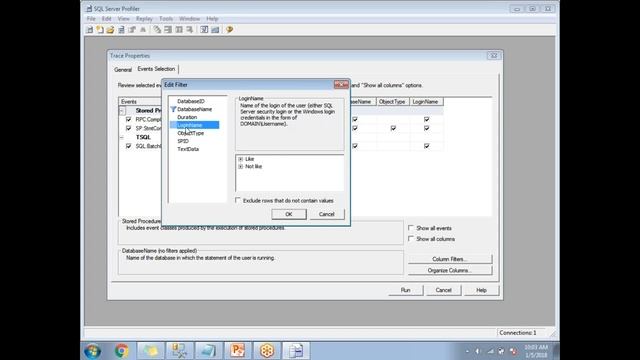Expand the Not like filter node
This screenshot has height=360, width=640.
[x=240, y=167]
